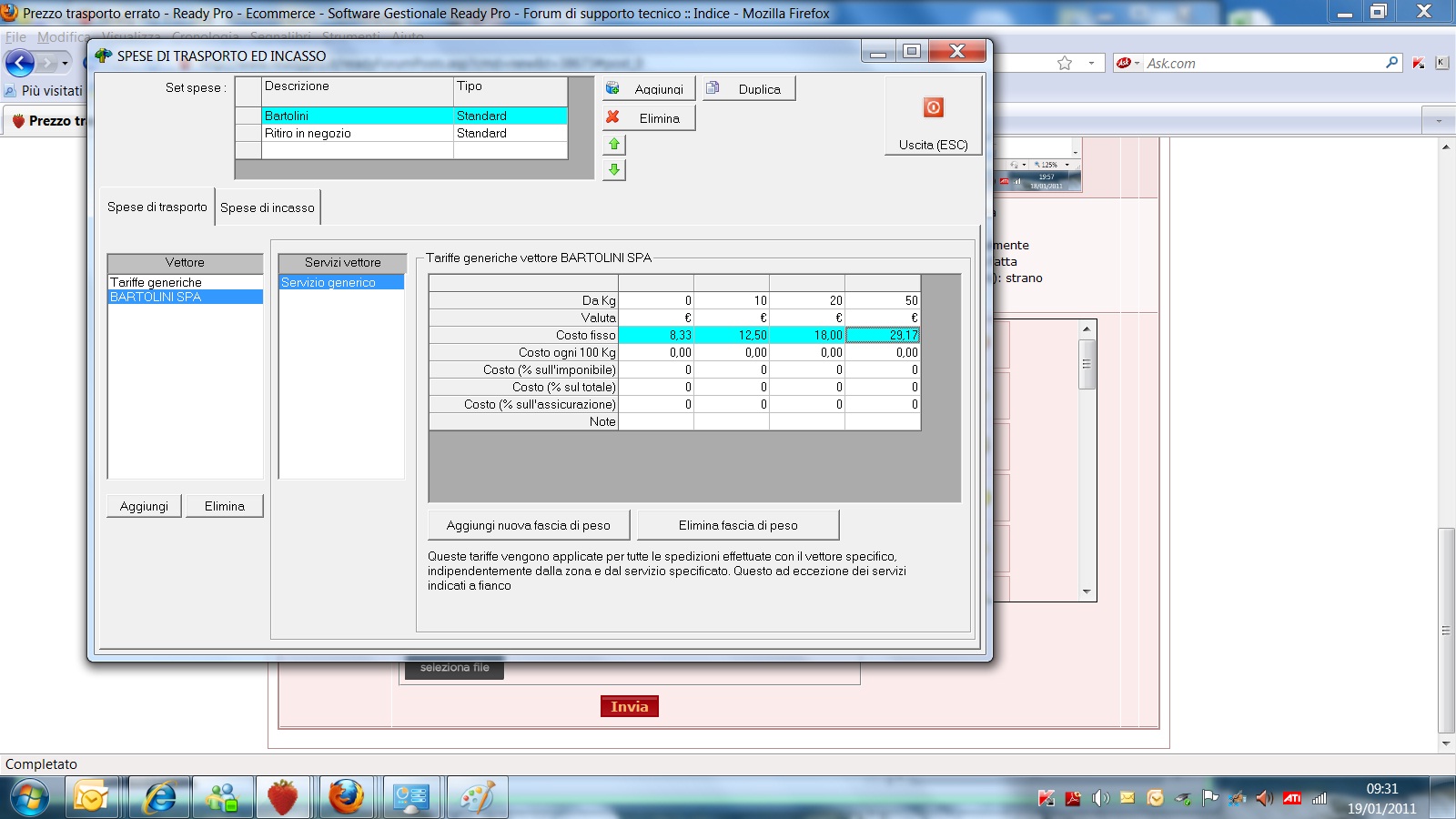Click the Outlook tray icon
The height and width of the screenshot is (819, 1456).
click(1155, 798)
